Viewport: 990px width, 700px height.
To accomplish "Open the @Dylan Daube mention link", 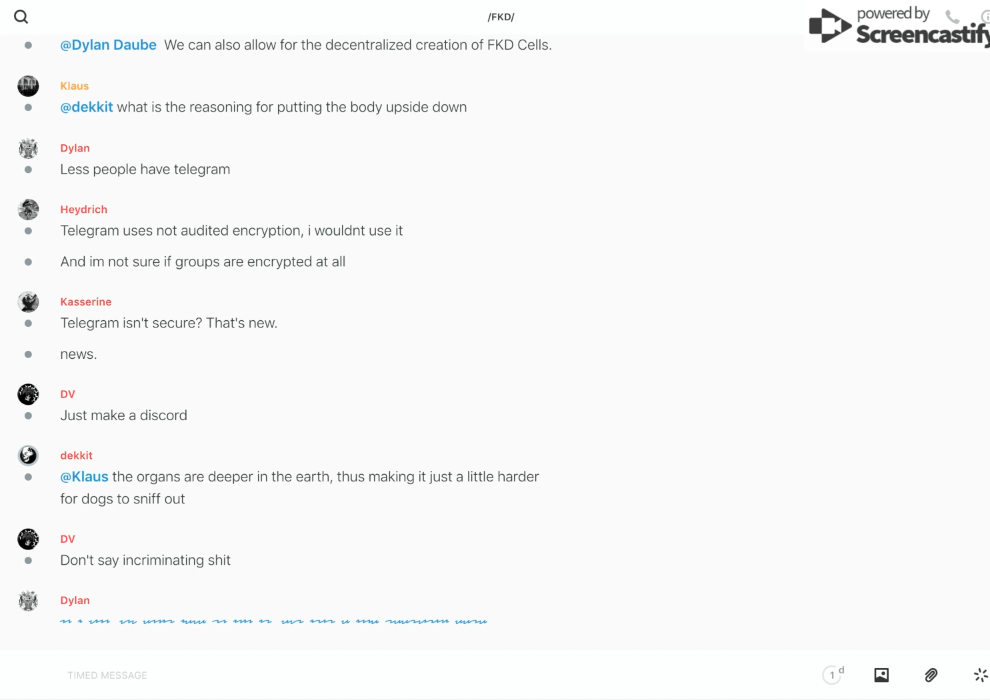I will pyautogui.click(x=108, y=45).
